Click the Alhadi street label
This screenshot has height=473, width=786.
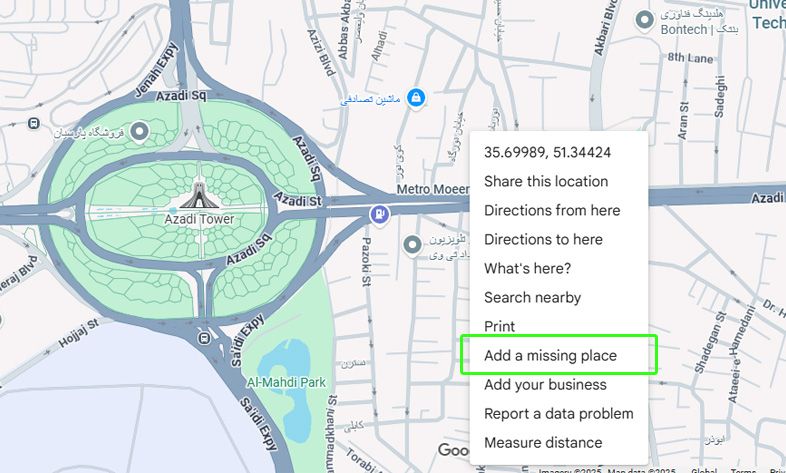click(379, 46)
